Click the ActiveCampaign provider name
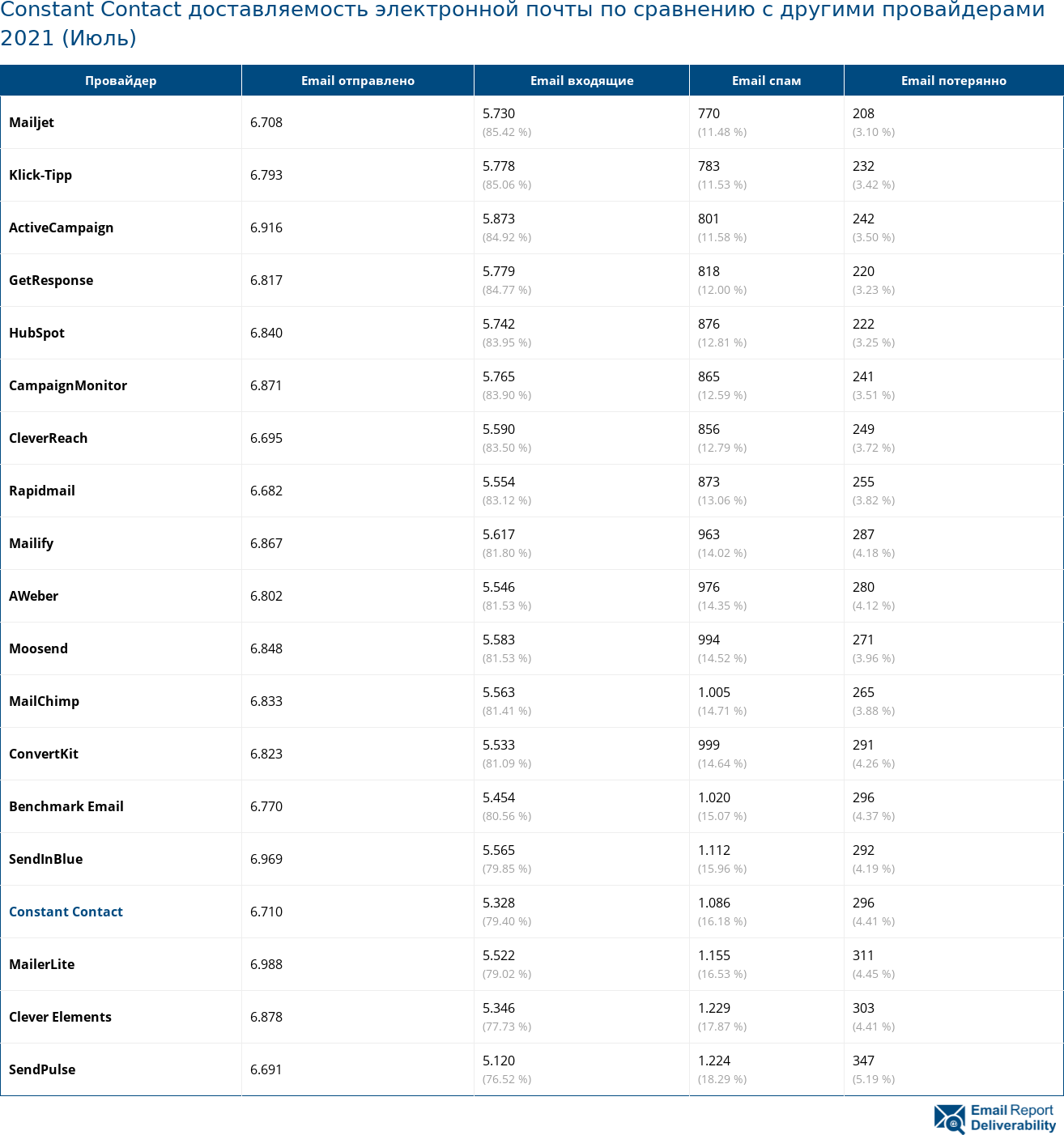The width and height of the screenshot is (1064, 1135). point(62,227)
